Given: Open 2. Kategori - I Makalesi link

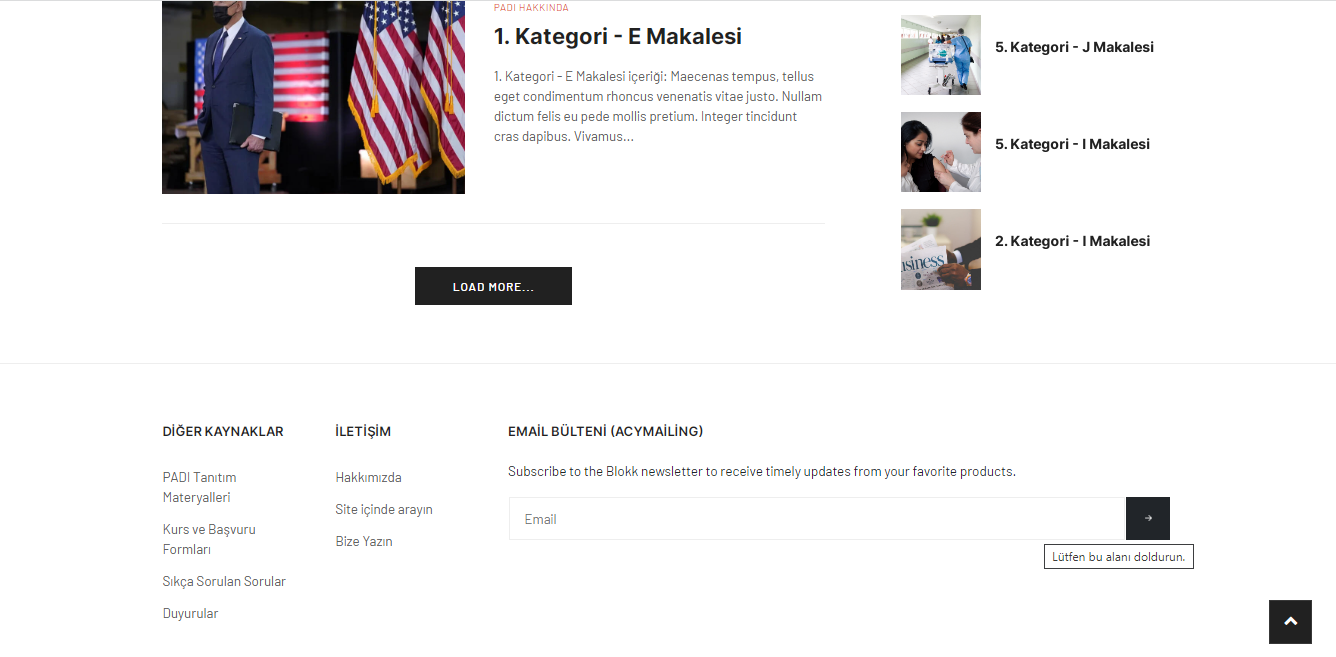Looking at the screenshot, I should [1072, 241].
